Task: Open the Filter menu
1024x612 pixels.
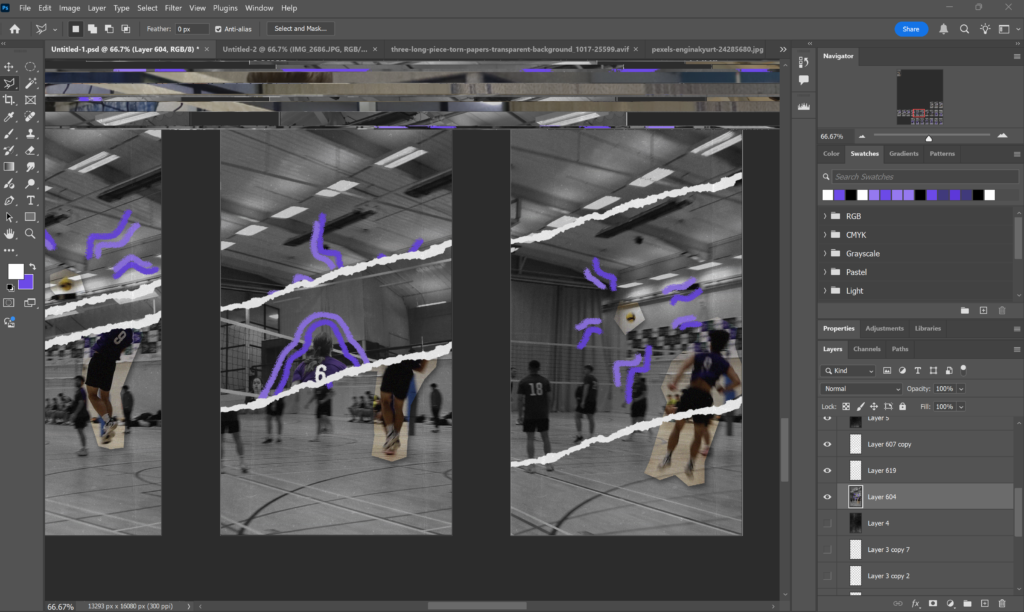Action: coord(173,8)
